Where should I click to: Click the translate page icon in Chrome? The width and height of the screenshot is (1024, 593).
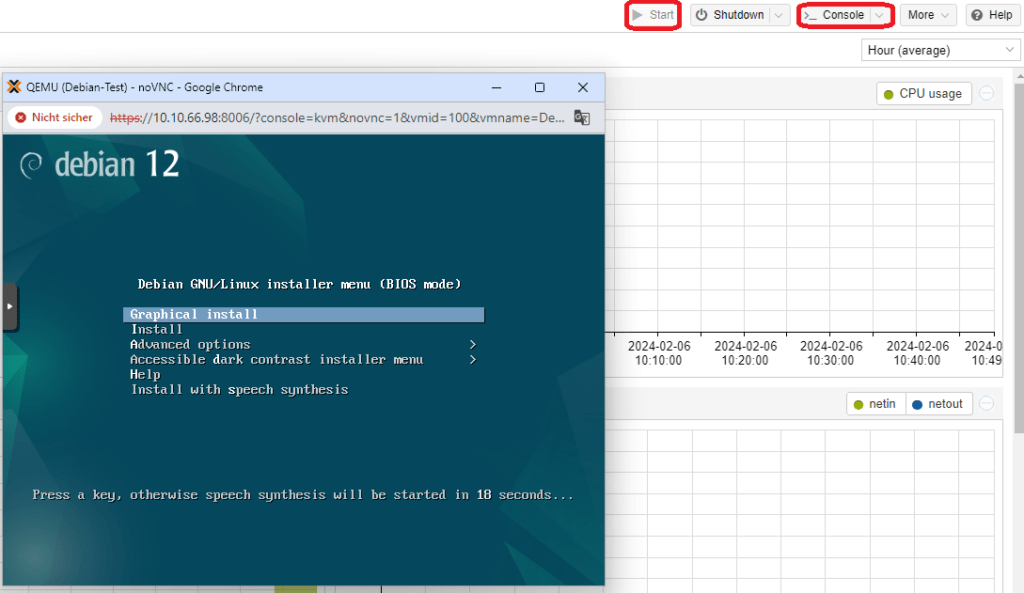pos(582,118)
